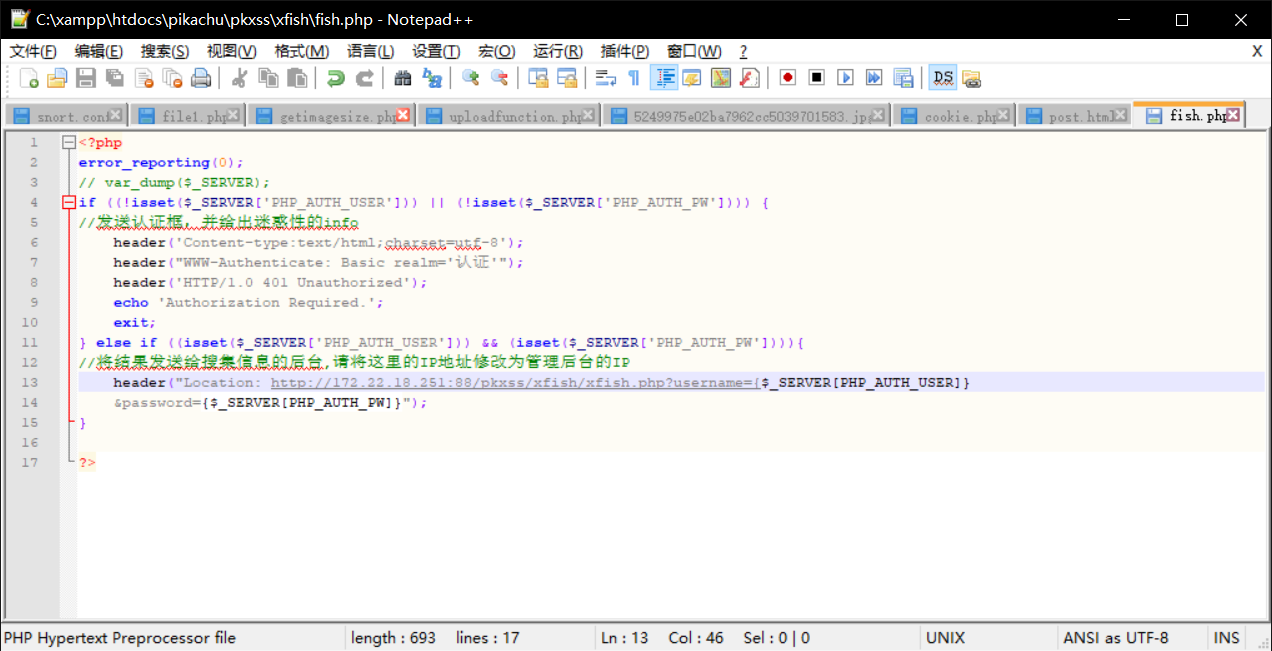The height and width of the screenshot is (651, 1272).
Task: Open the ? help menu
Action: pos(743,51)
